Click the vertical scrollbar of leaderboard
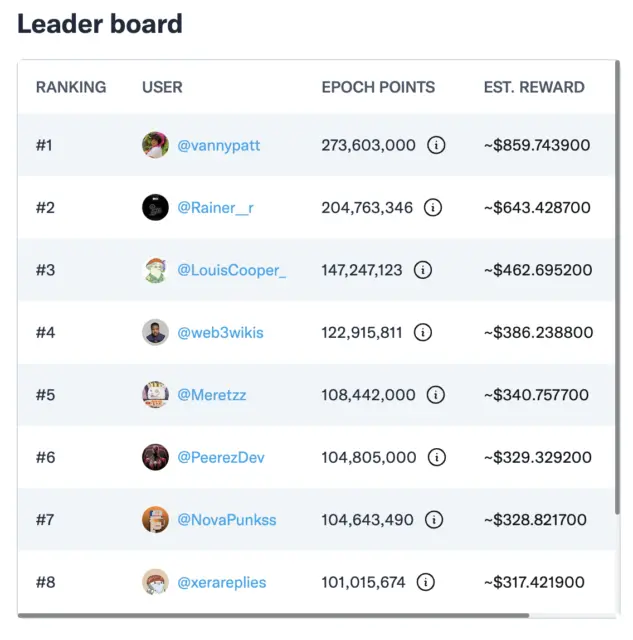This screenshot has width=633, height=640. [617, 287]
